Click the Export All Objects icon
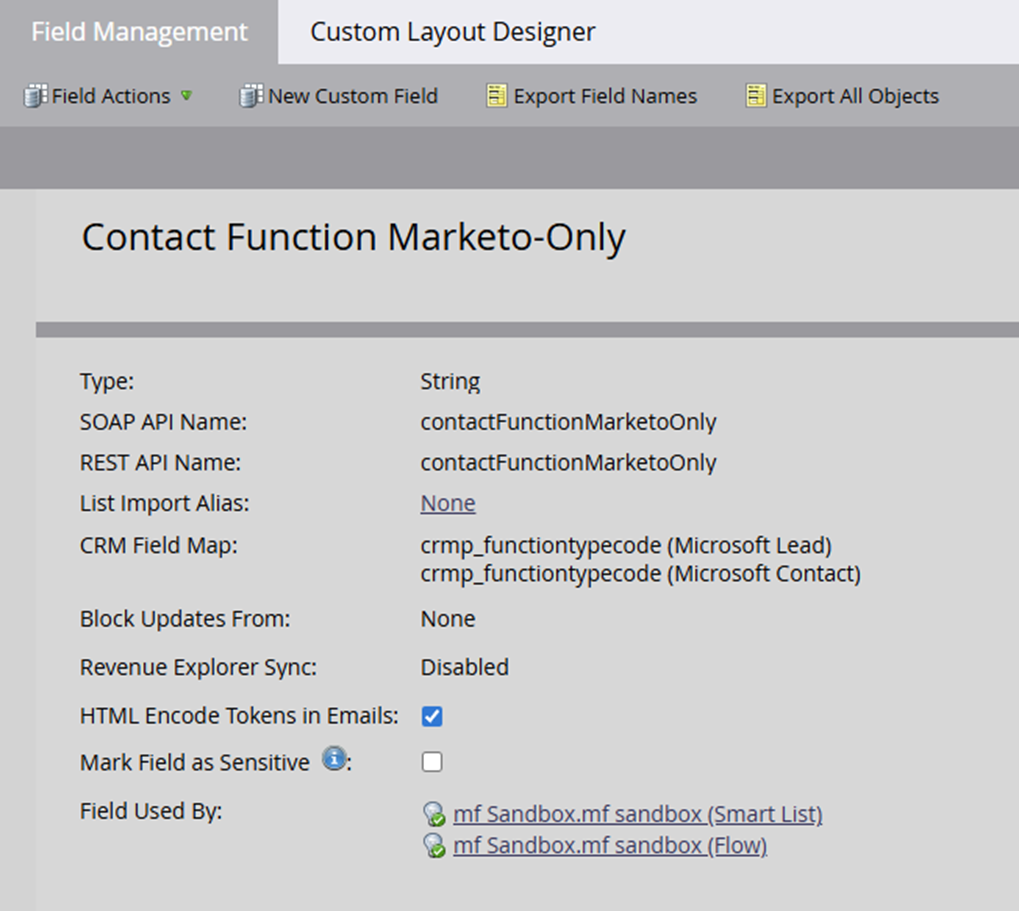Screen dimensions: 1019x911 (755, 96)
